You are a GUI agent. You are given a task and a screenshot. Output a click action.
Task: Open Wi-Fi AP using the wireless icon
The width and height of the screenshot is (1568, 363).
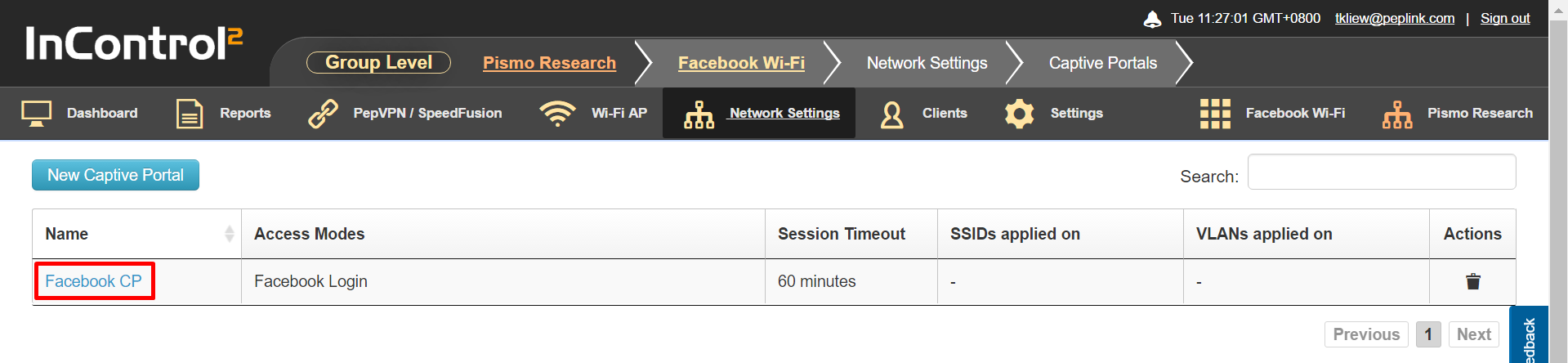coord(557,114)
